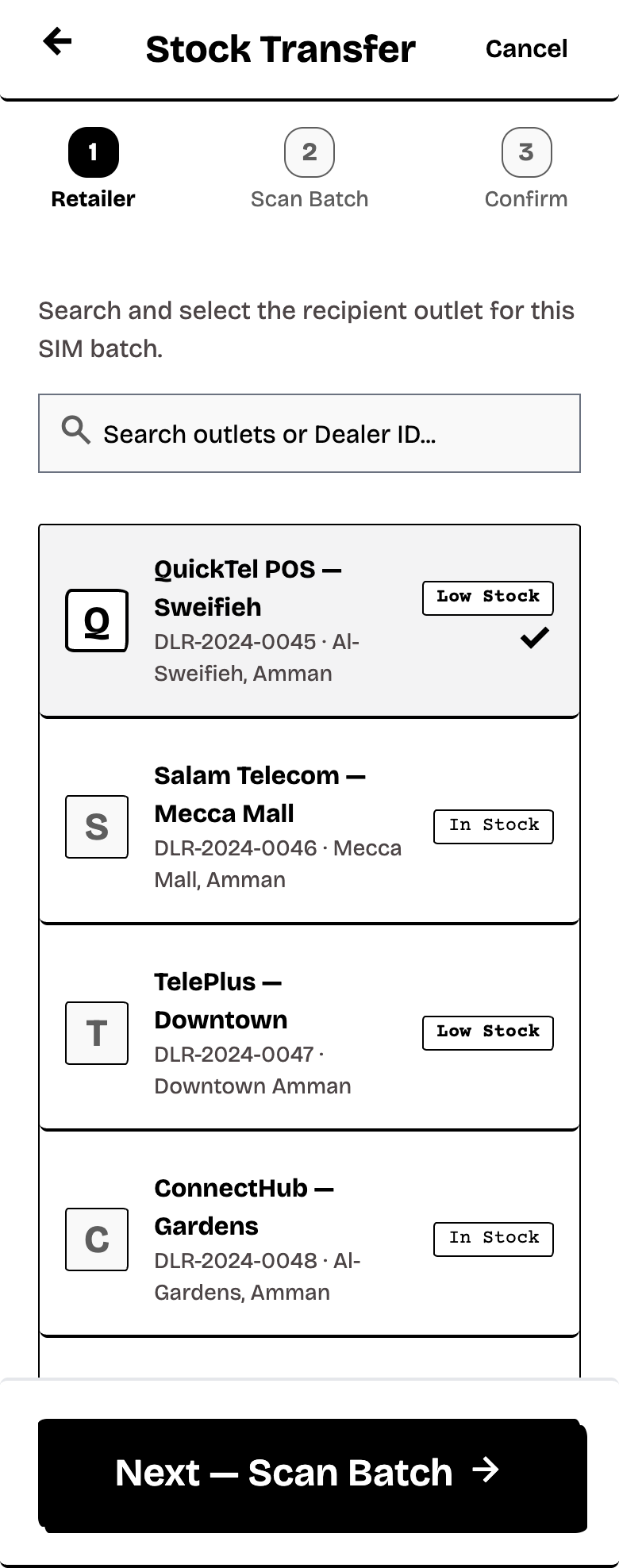Click the arrow on Next — Scan Batch
This screenshot has height=1568, width=619.
pyautogui.click(x=486, y=1470)
